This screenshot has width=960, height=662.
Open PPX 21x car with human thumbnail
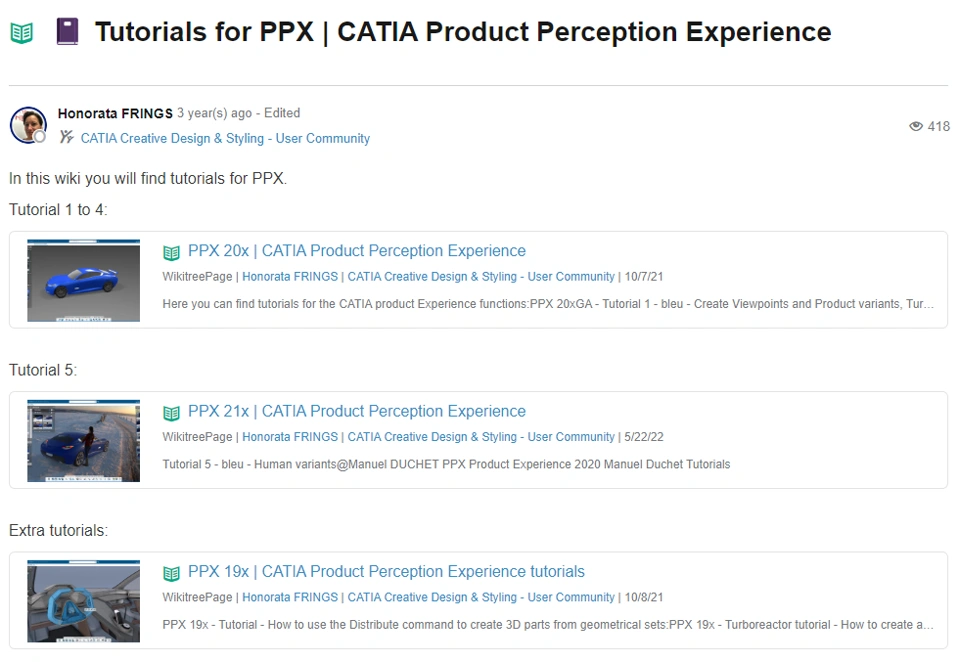click(x=83, y=440)
